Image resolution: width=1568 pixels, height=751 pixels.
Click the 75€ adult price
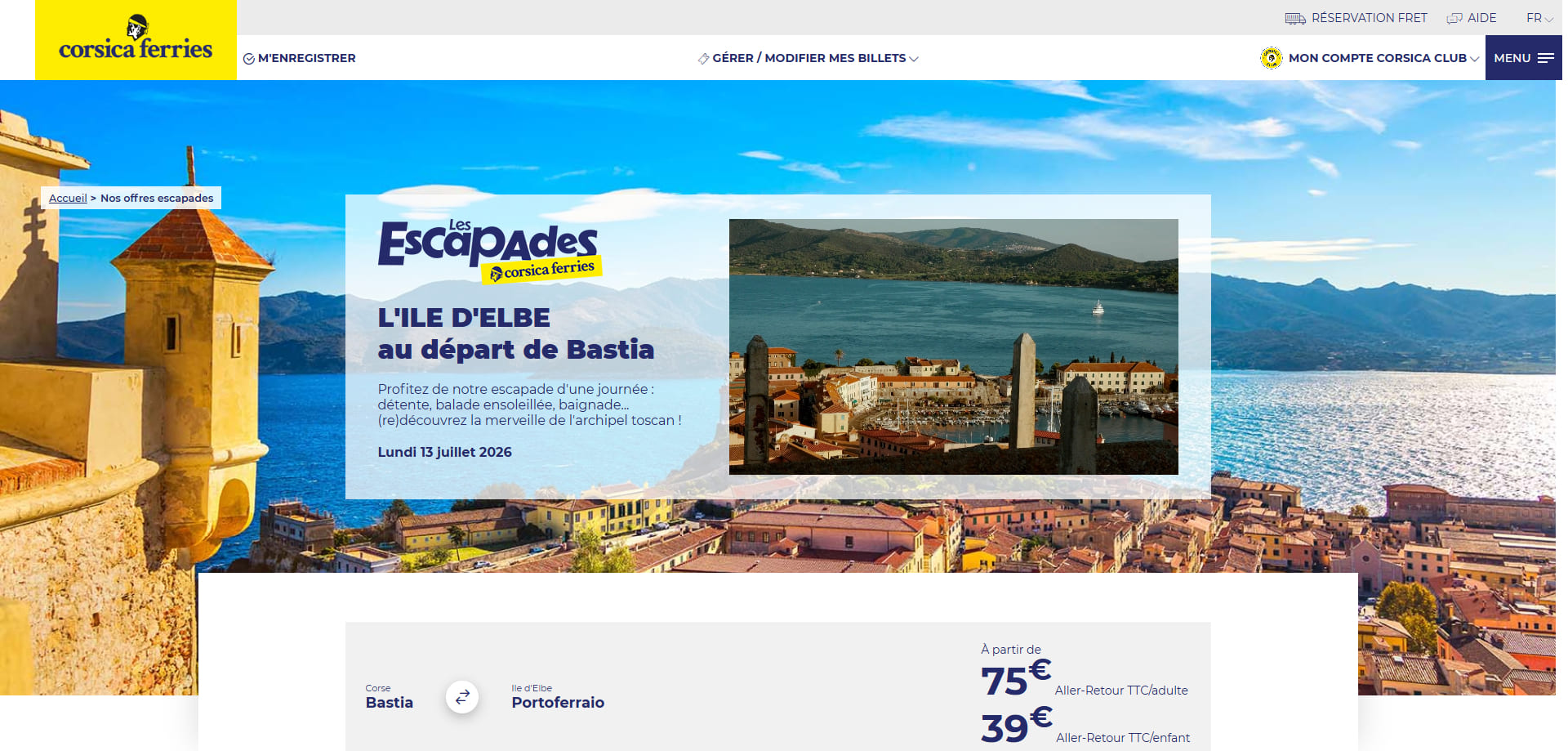click(x=1016, y=679)
